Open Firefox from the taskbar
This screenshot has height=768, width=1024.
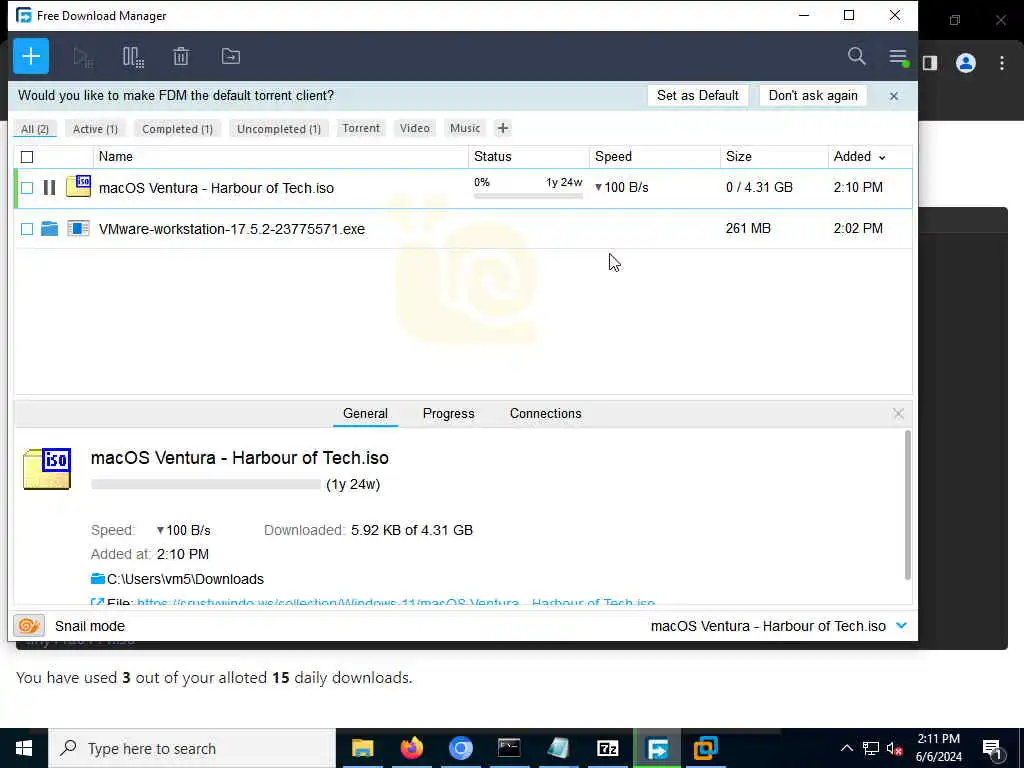pos(411,748)
